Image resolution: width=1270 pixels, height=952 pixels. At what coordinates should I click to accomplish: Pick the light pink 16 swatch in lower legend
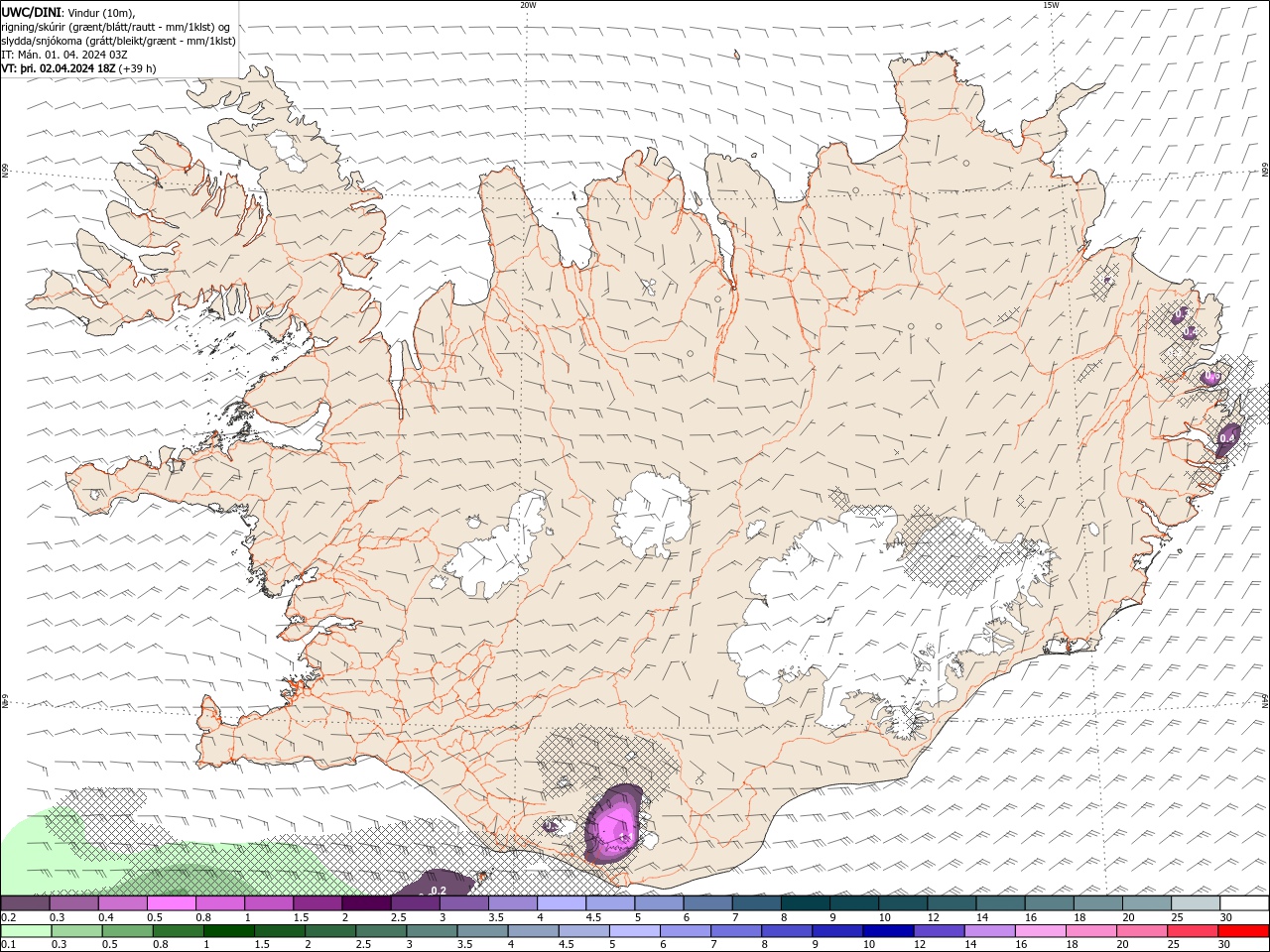coord(1040,931)
